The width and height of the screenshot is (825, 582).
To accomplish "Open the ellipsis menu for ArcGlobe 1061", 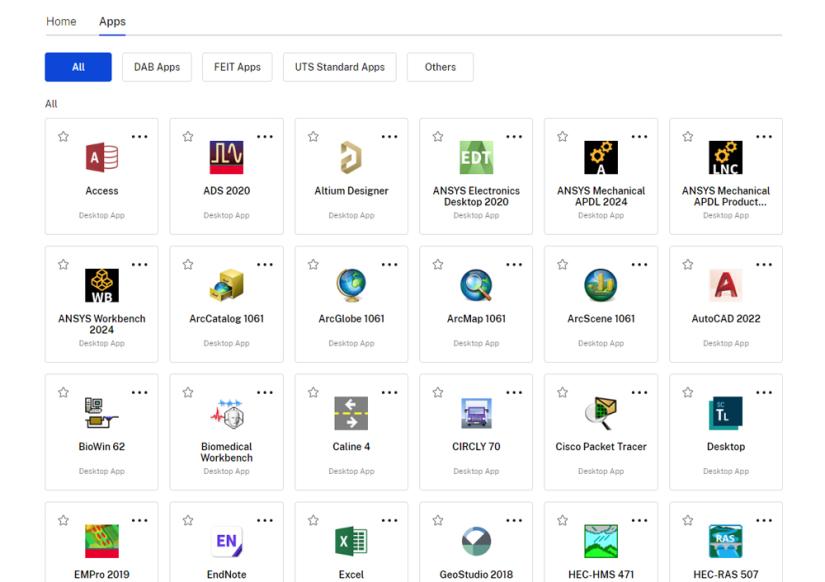I will [389, 264].
